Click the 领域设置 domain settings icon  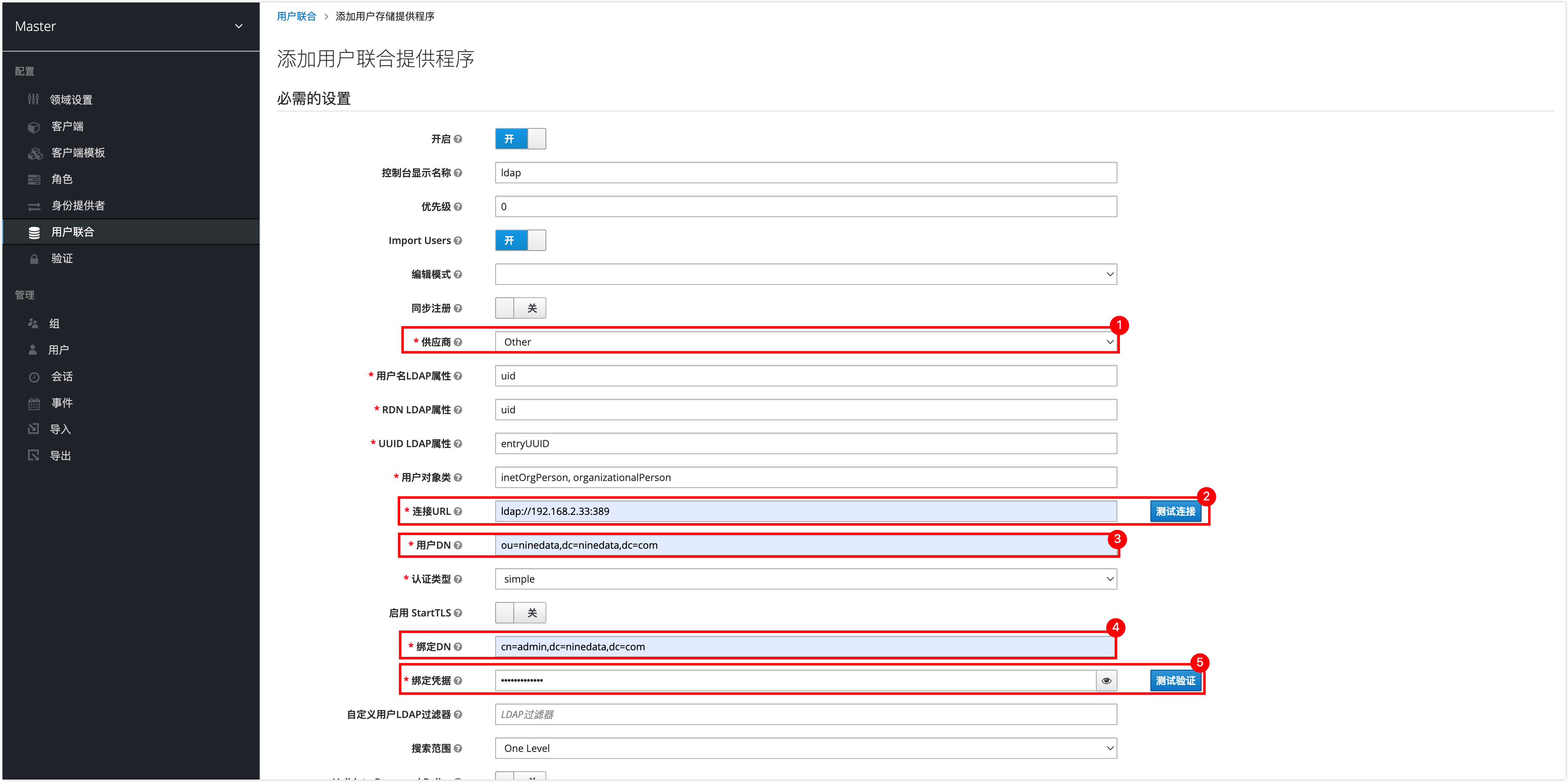[32, 99]
